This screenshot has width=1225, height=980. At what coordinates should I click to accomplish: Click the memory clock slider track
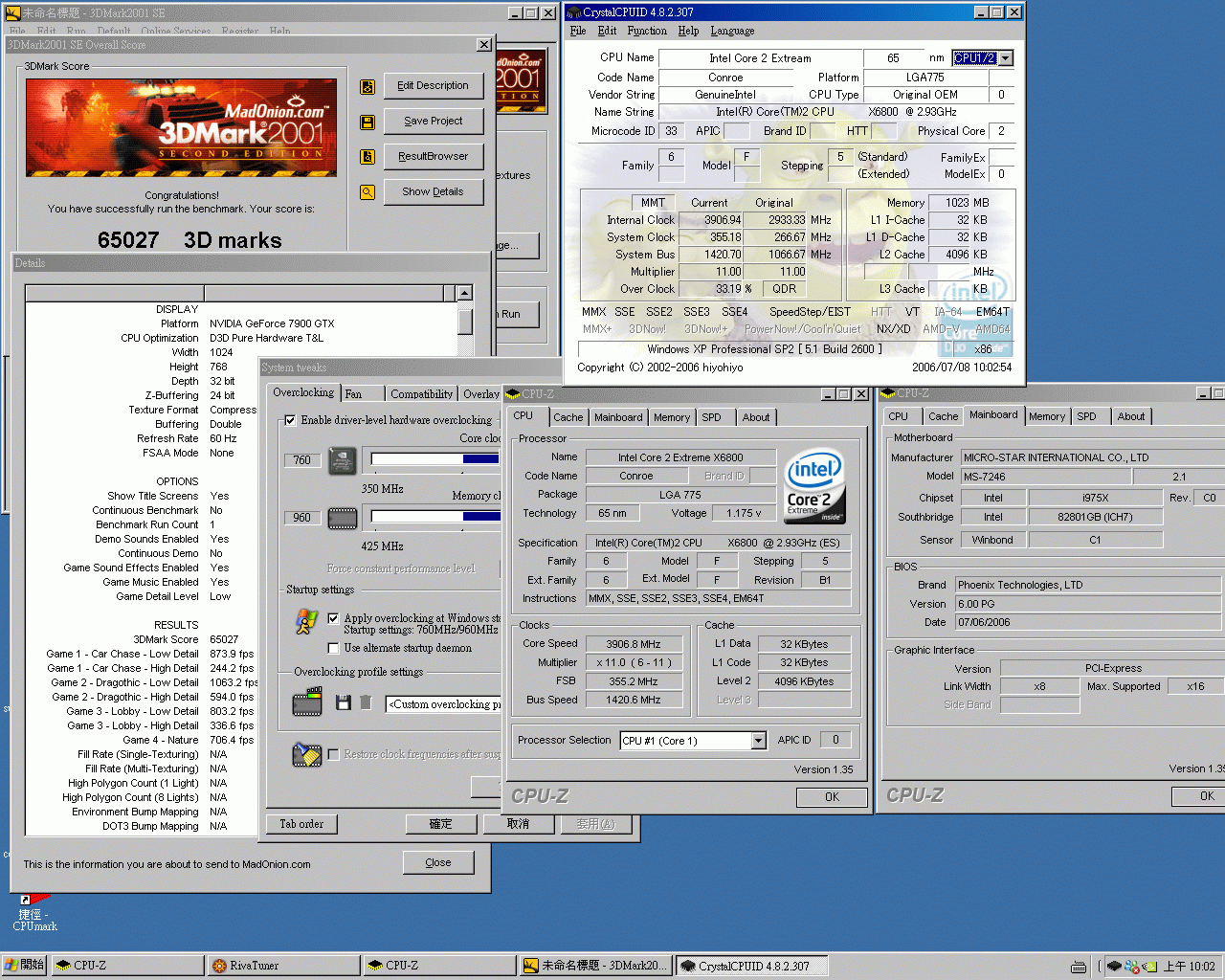(x=435, y=517)
